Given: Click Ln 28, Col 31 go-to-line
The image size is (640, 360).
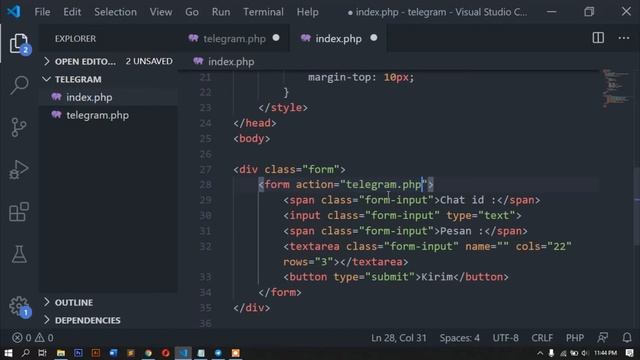Looking at the screenshot, I should click(398, 338).
